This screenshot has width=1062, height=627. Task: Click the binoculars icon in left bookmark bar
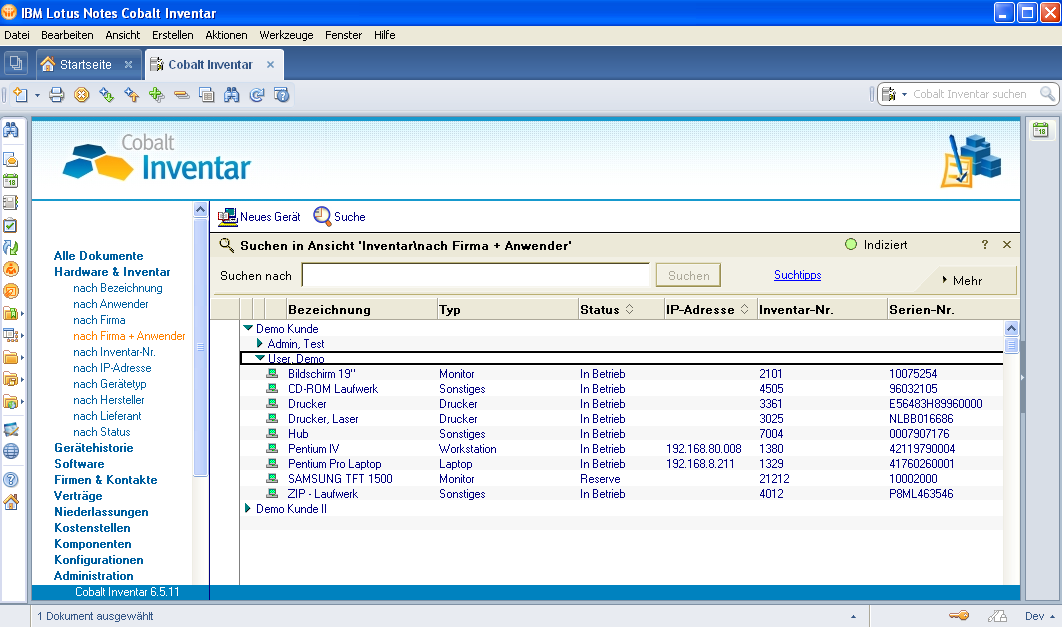tap(11, 130)
